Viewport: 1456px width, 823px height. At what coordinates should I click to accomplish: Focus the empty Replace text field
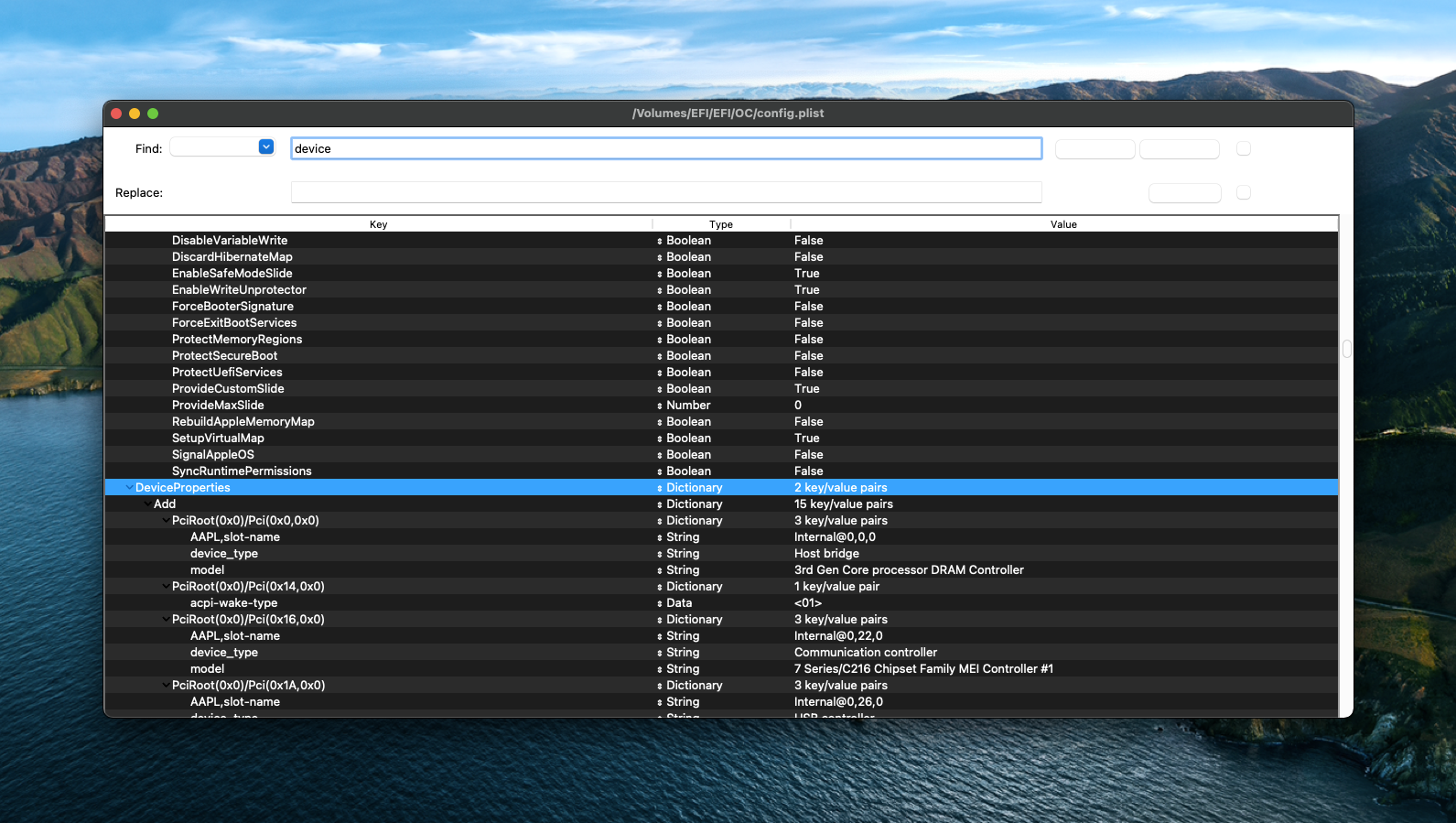coord(665,192)
